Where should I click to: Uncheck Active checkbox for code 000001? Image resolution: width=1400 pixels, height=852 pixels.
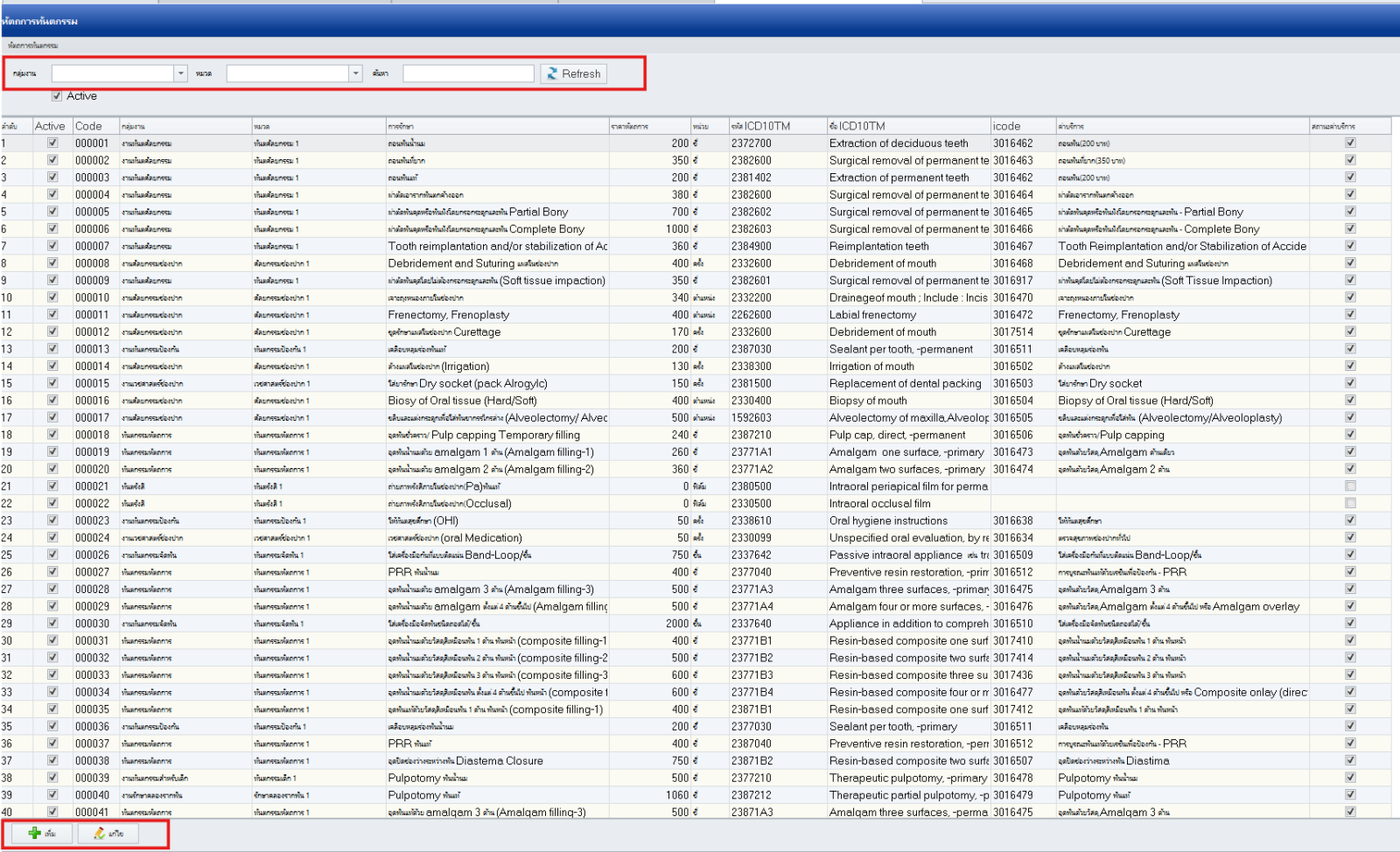pos(52,144)
